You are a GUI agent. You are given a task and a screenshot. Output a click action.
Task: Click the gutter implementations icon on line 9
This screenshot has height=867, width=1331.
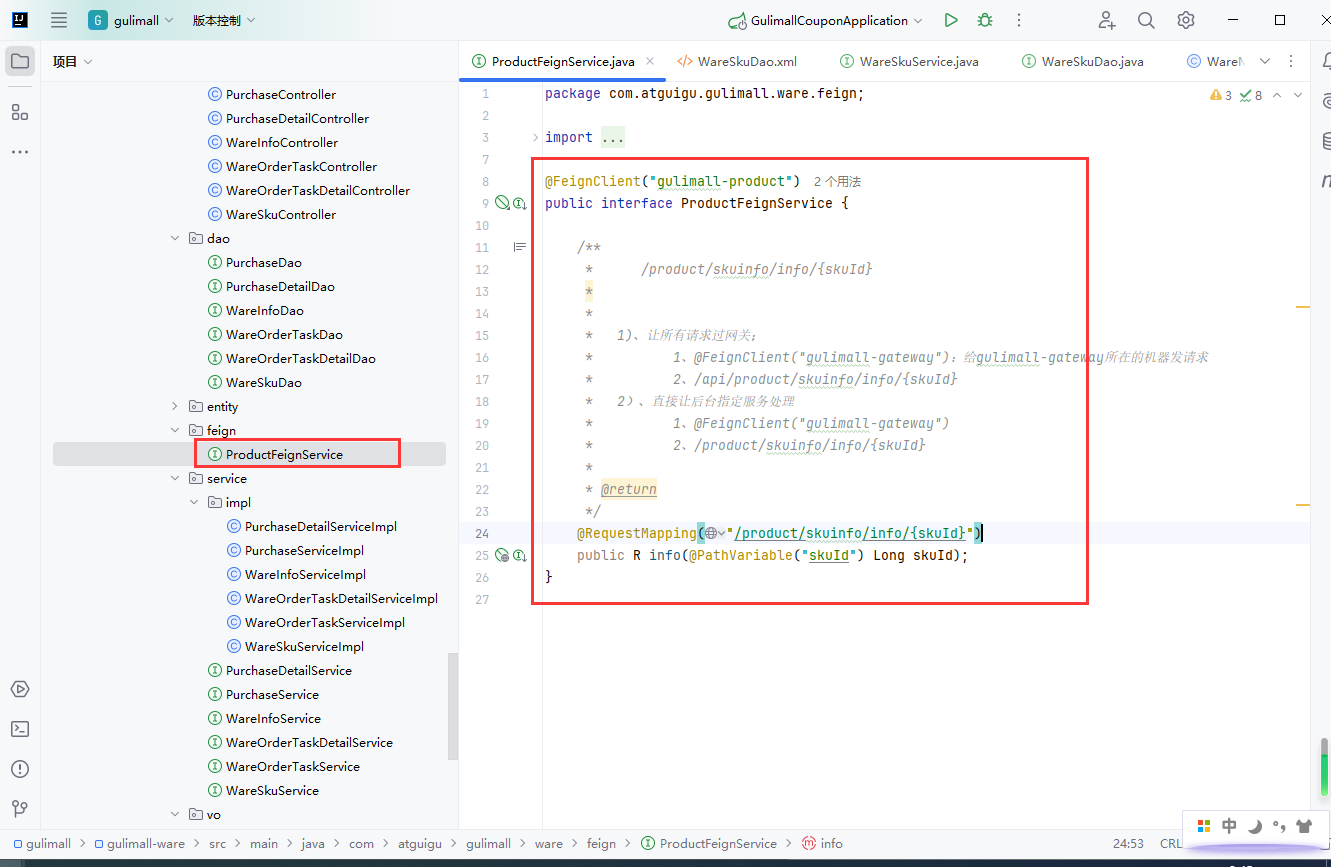(x=519, y=203)
